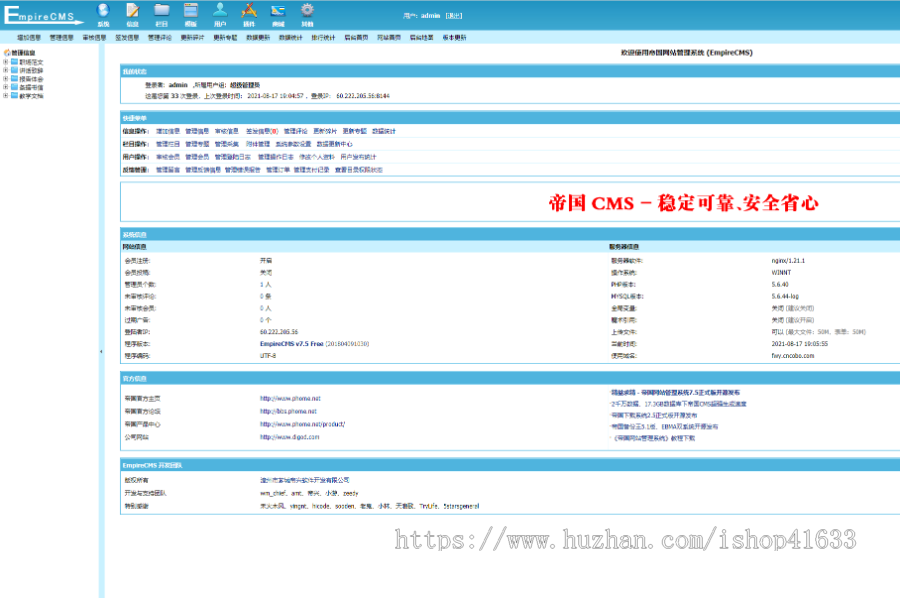Image resolution: width=900 pixels, height=598 pixels.
Task: Expand the first folder in the tree
Action: pyautogui.click(x=6, y=61)
